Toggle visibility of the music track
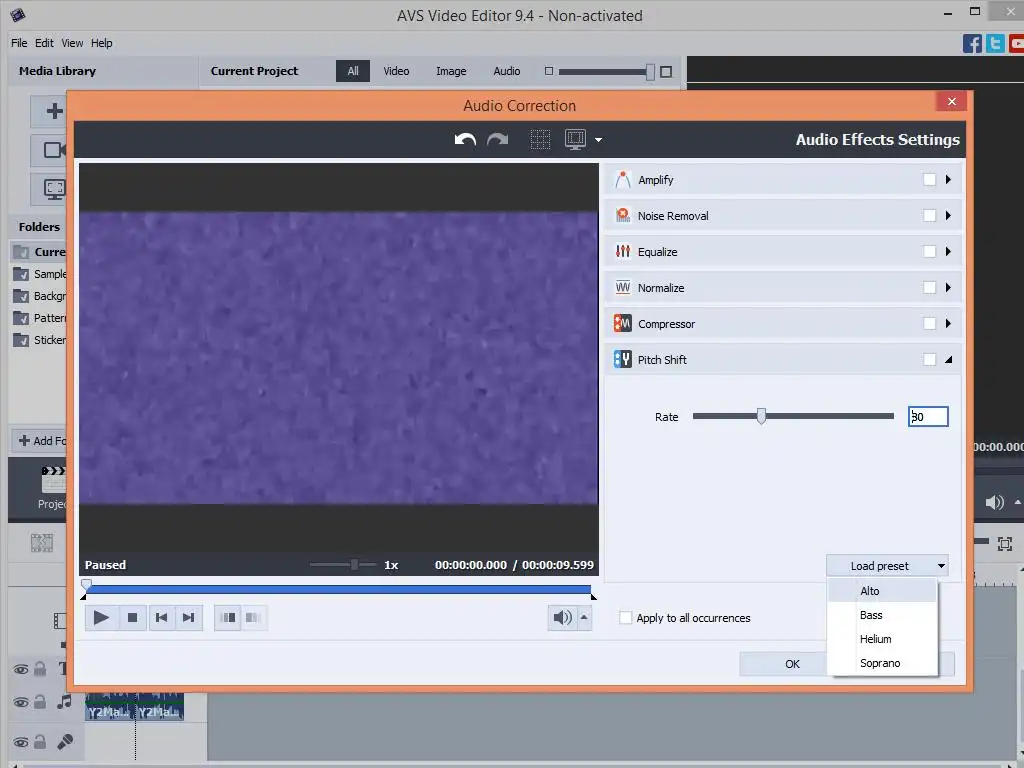The width and height of the screenshot is (1024, 768). point(21,703)
